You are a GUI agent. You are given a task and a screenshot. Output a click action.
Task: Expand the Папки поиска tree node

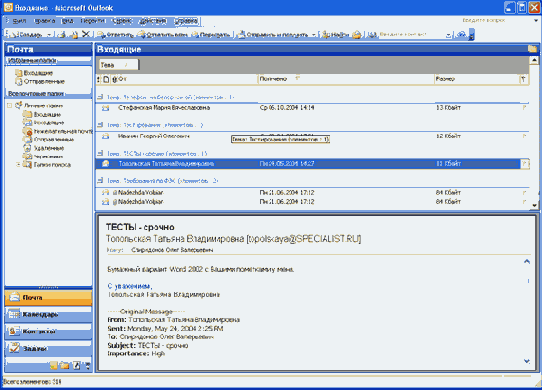point(18,165)
